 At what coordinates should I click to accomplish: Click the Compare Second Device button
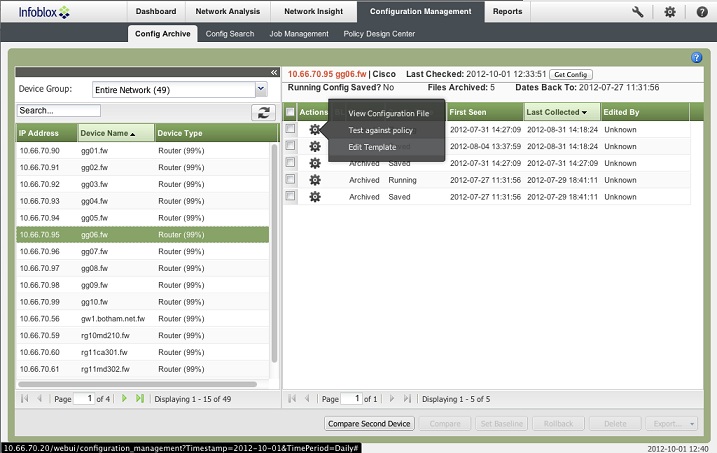coord(371,424)
